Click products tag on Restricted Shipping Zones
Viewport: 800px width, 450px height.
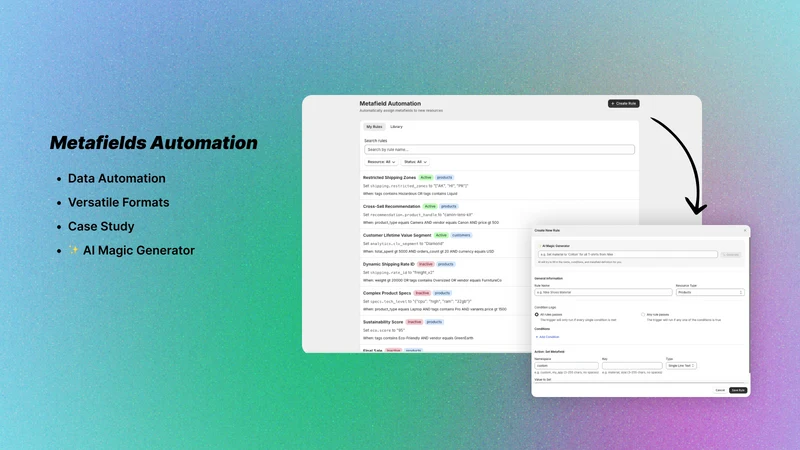[444, 178]
